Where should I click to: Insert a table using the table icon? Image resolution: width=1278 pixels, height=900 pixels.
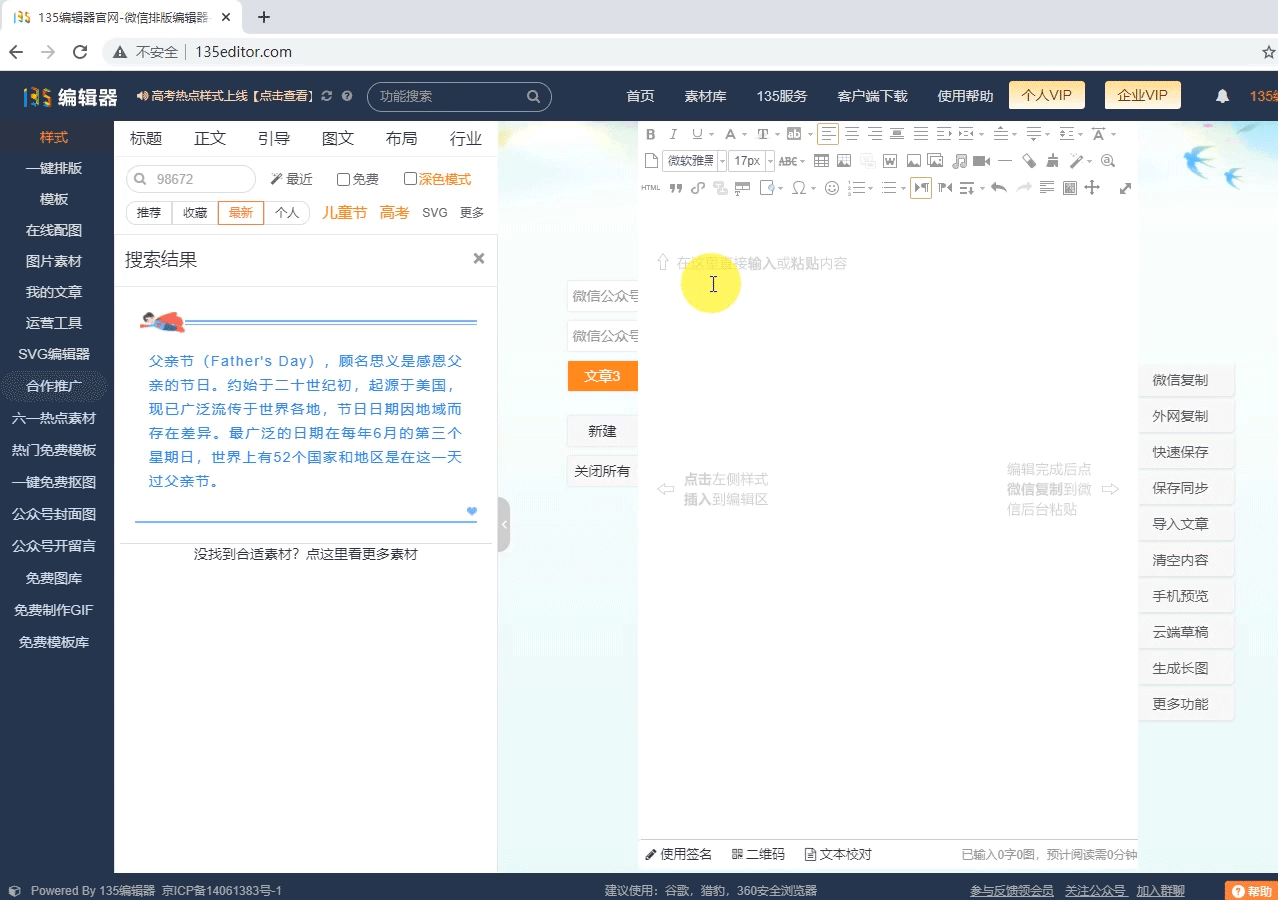(821, 161)
